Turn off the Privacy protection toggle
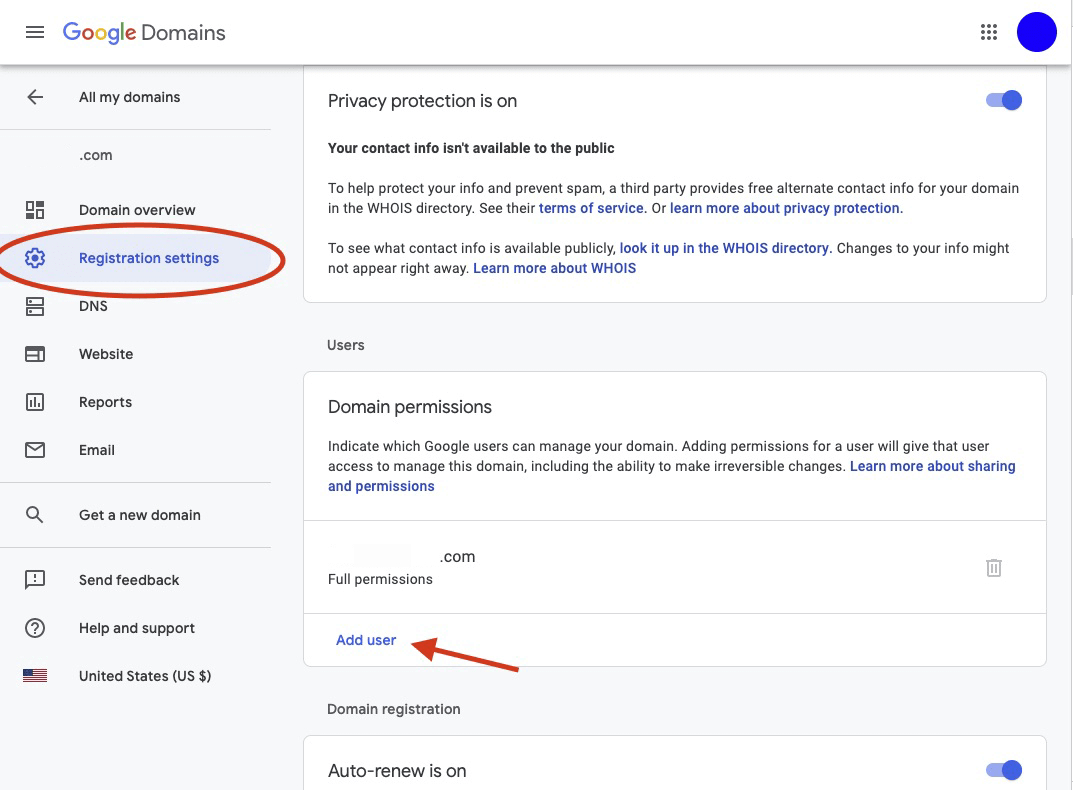This screenshot has width=1073, height=790. tap(1004, 100)
